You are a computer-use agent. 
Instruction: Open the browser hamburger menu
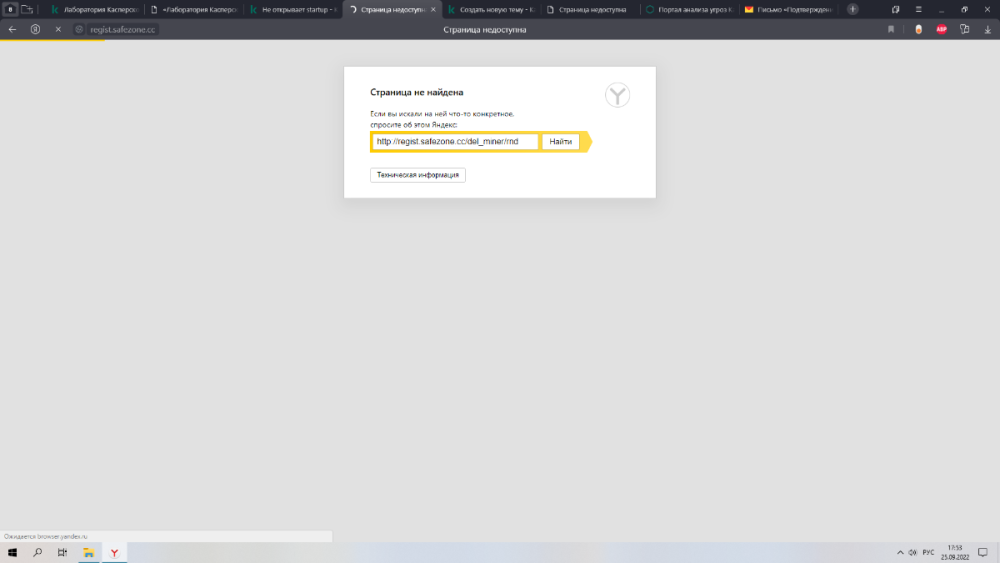[918, 10]
